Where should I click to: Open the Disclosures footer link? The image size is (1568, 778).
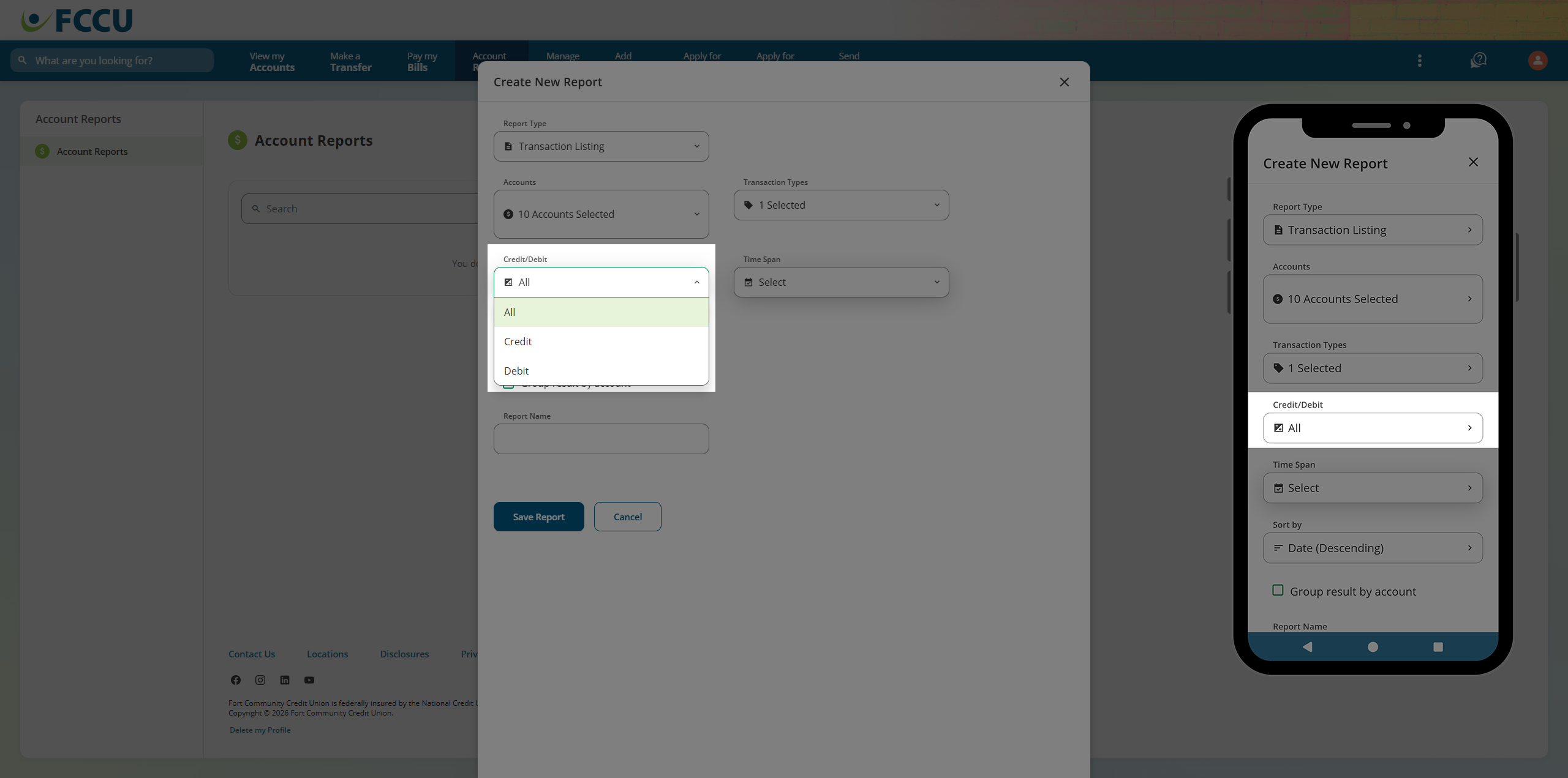tap(404, 654)
